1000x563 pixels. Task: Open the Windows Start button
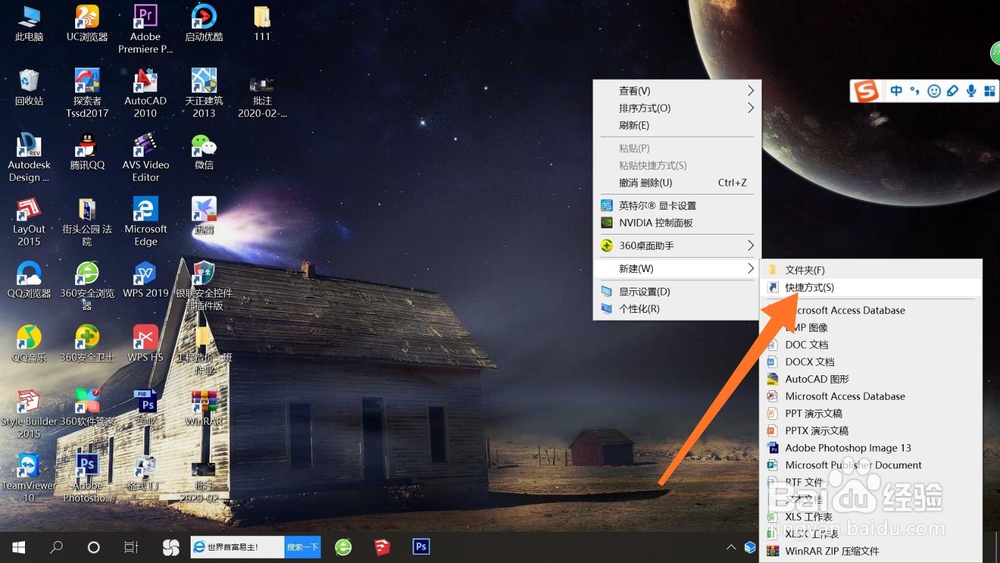18,547
